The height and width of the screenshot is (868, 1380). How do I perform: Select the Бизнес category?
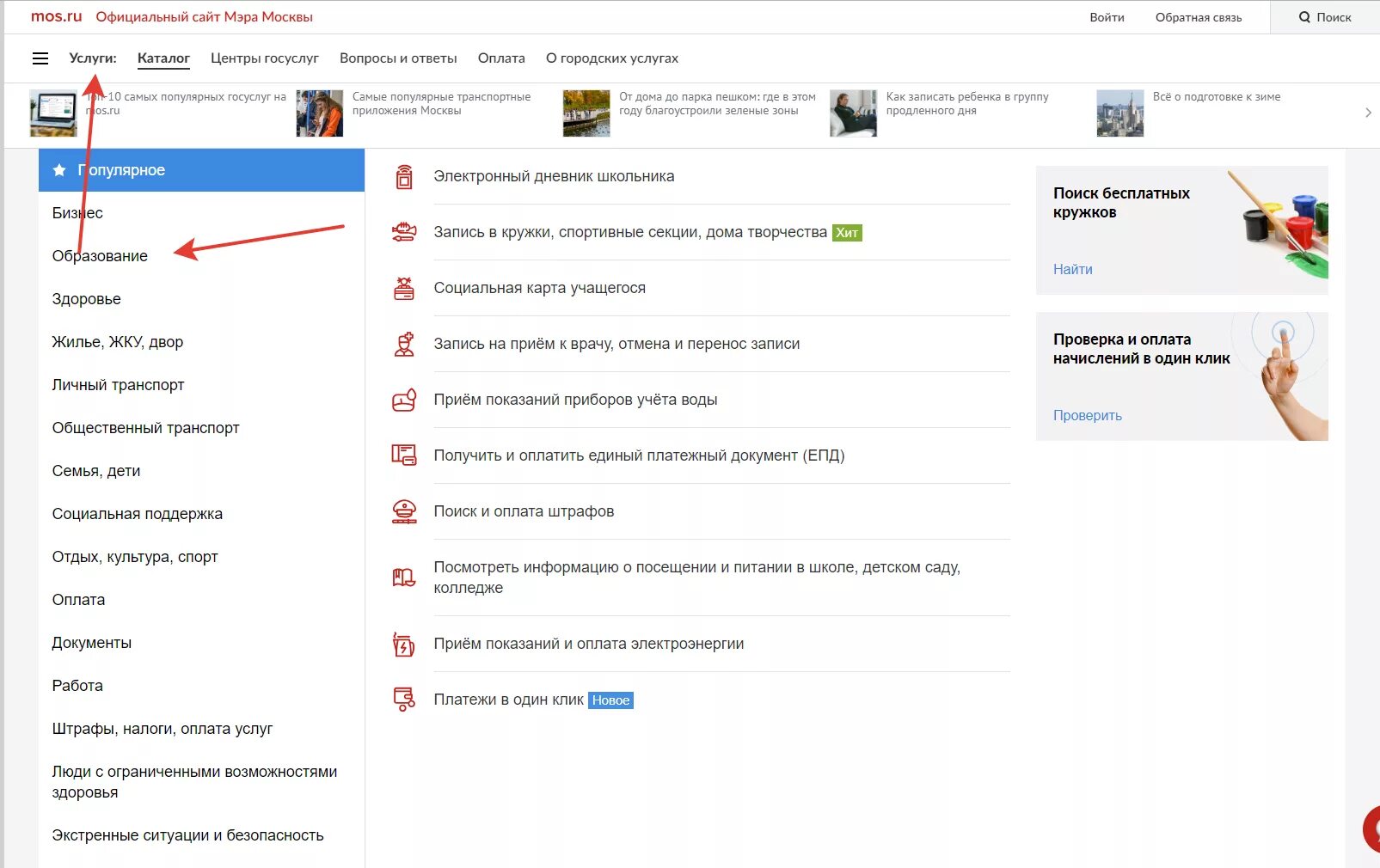tap(77, 213)
